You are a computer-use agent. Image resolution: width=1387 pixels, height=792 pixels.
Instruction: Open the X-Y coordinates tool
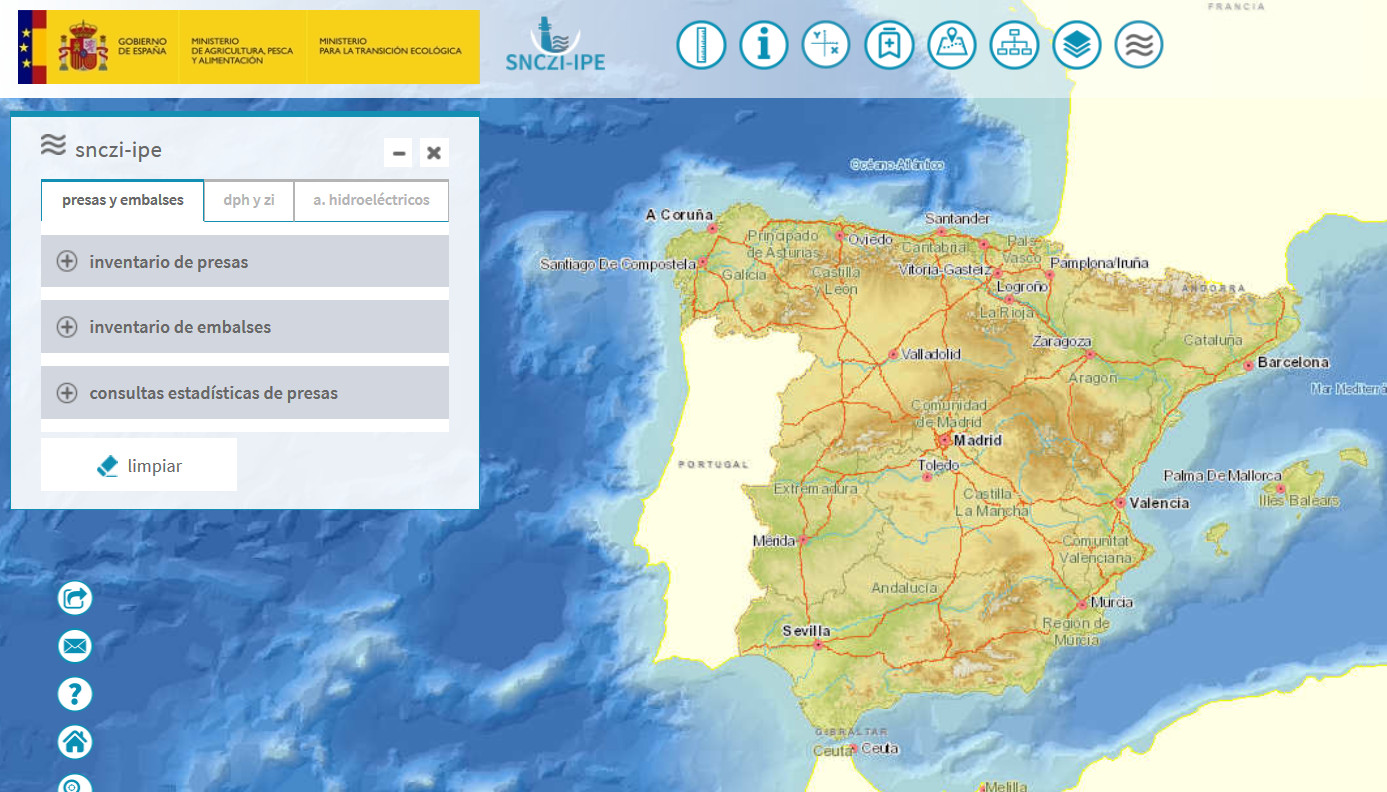click(x=826, y=45)
